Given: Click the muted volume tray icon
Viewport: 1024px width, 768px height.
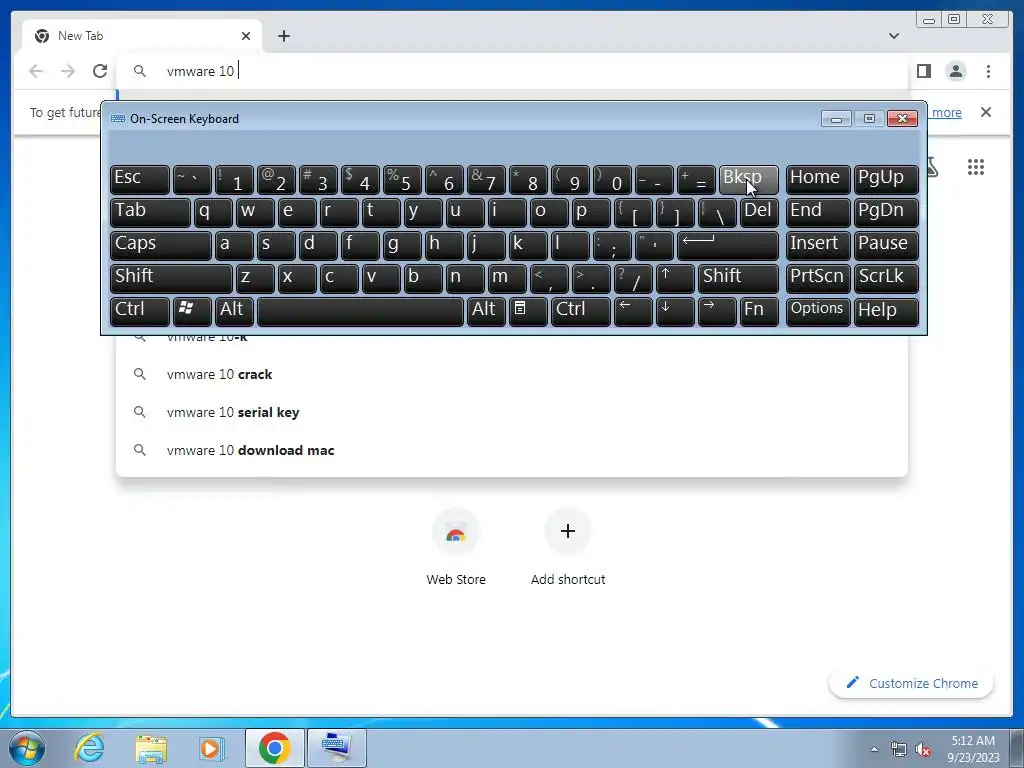Looking at the screenshot, I should pos(923,750).
